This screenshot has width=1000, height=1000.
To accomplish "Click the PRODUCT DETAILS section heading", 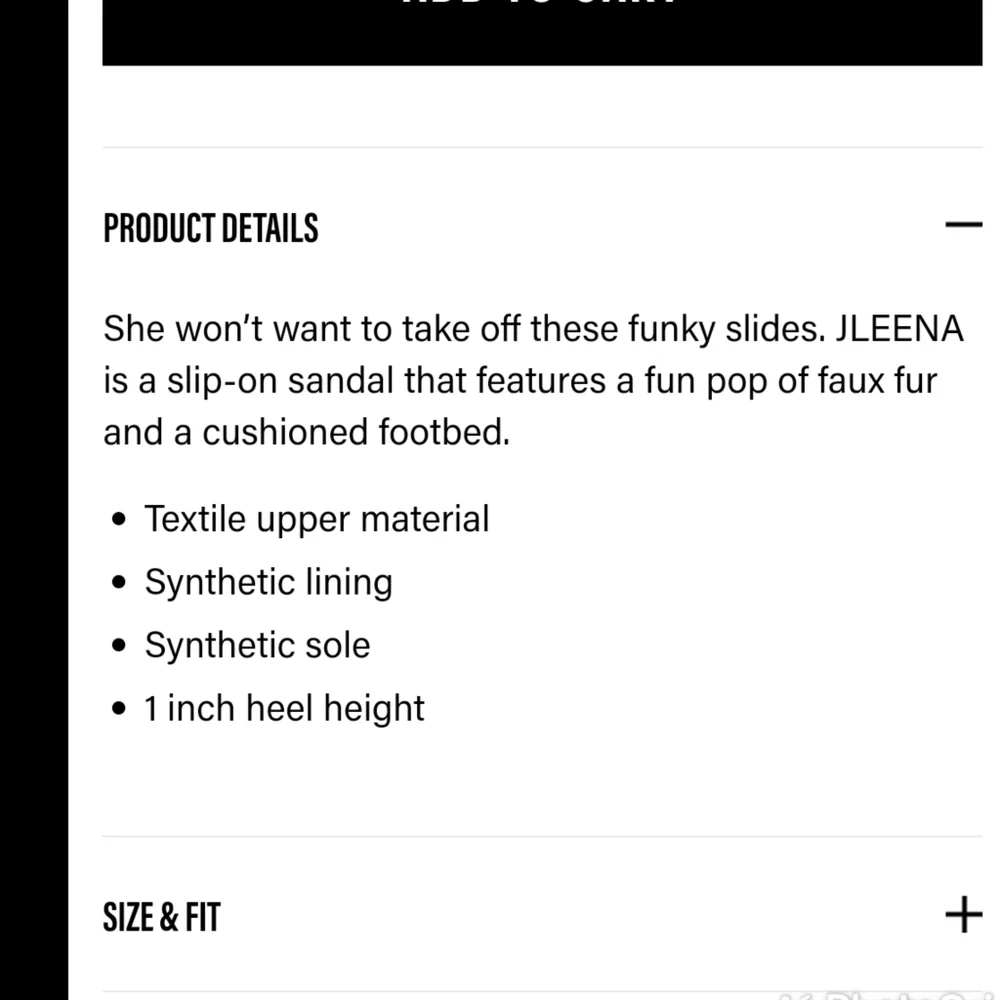I will coord(210,228).
